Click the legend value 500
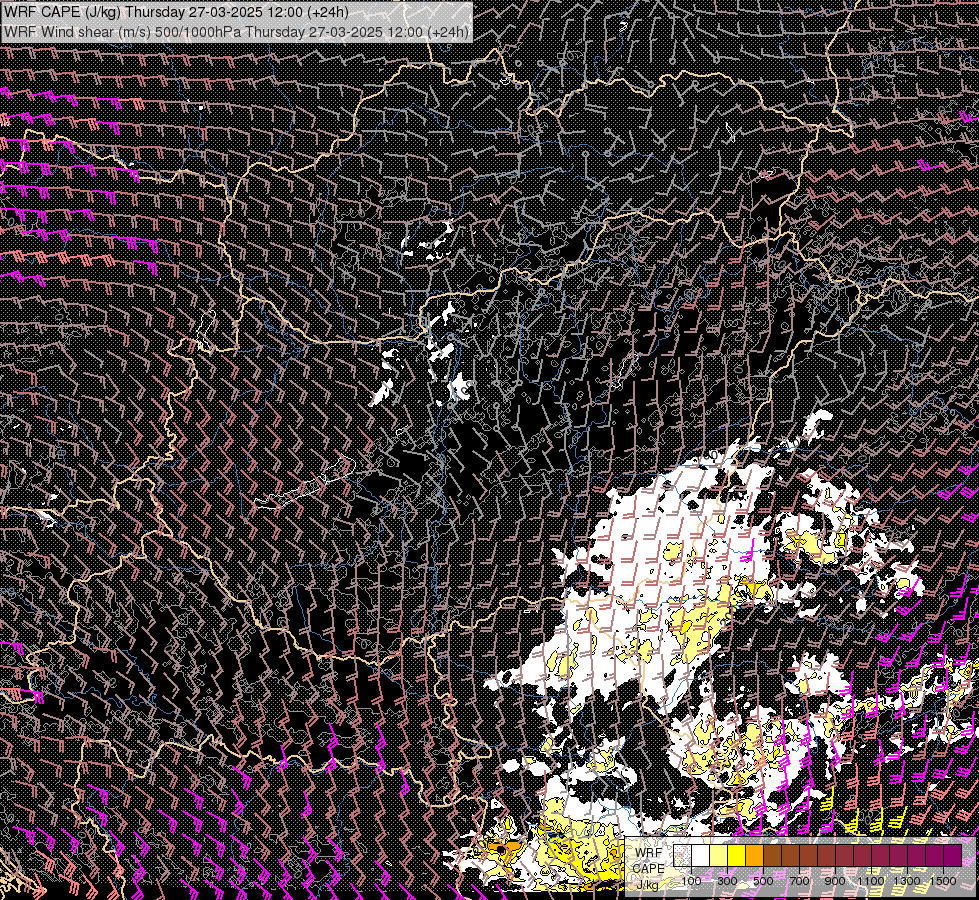Screen dimensions: 979x900 pos(763,881)
